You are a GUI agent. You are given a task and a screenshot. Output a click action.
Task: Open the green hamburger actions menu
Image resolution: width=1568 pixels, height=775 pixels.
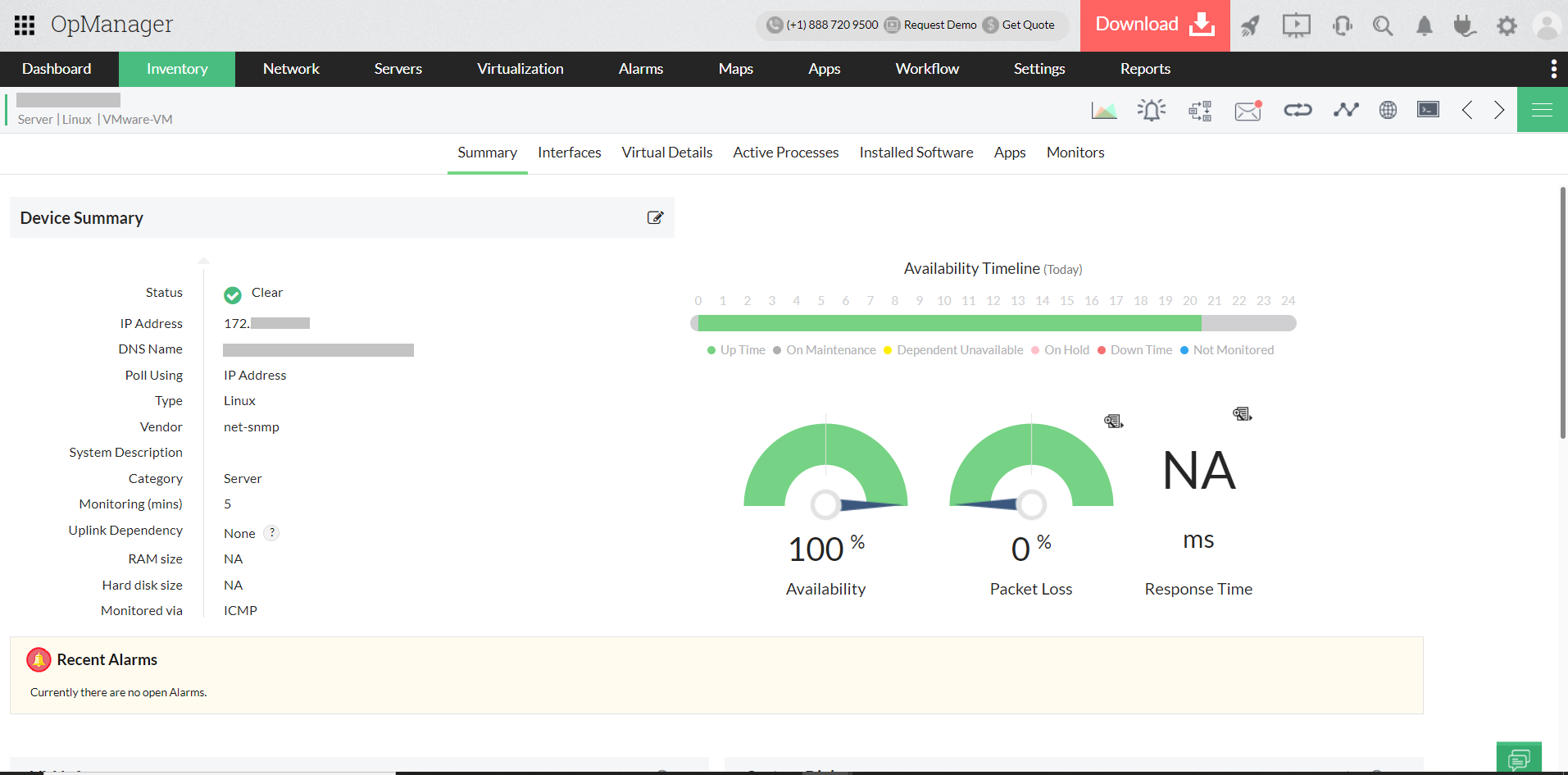point(1542,110)
